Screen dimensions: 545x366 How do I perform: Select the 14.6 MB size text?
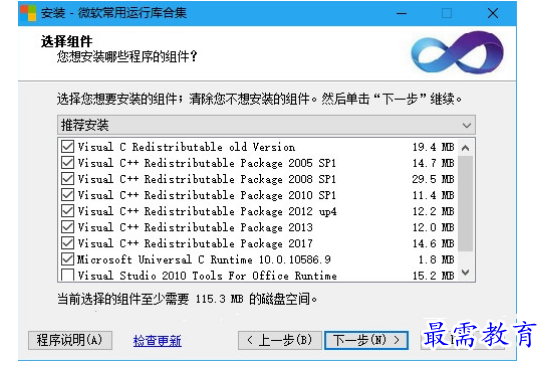433,243
